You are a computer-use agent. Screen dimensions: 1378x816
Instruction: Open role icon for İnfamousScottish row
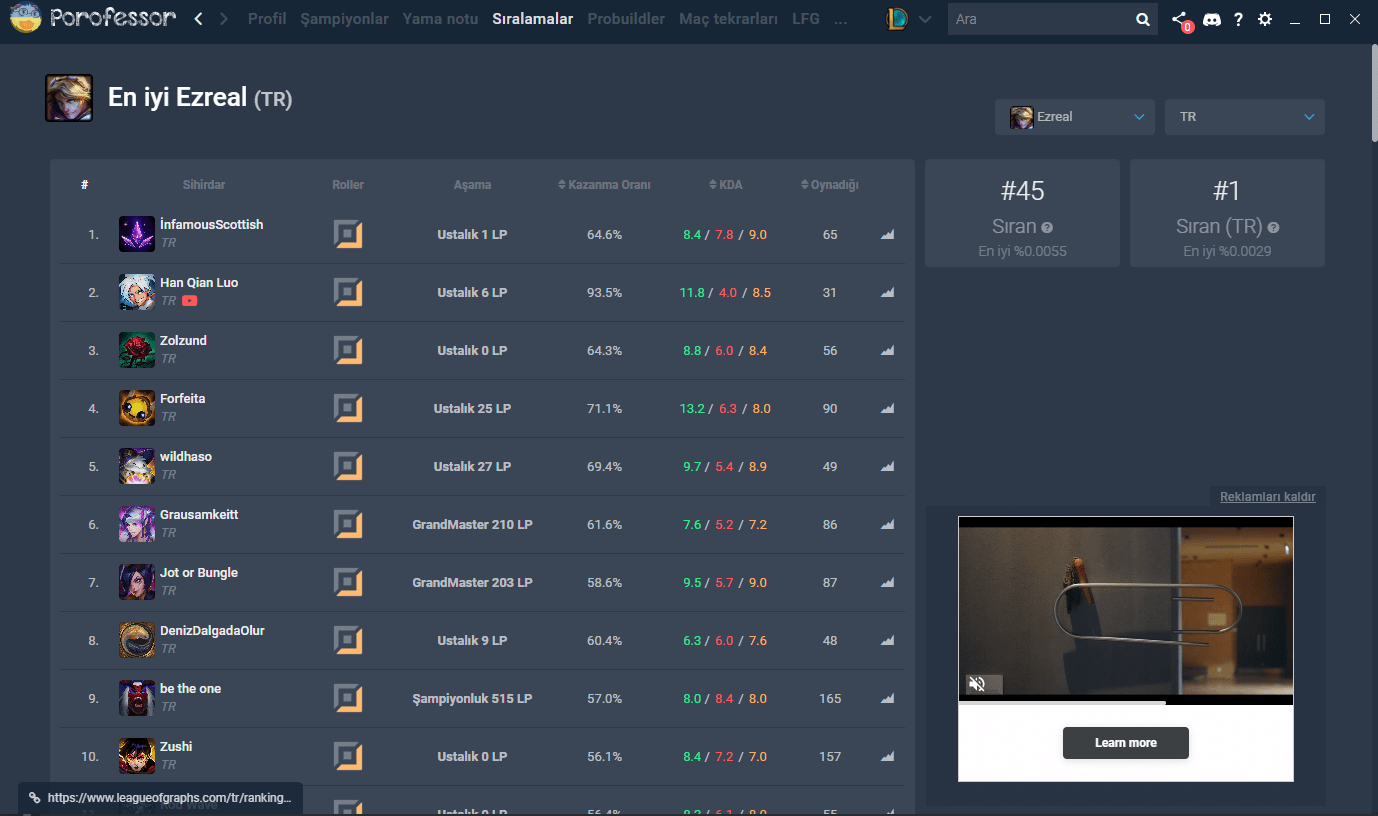tap(347, 235)
